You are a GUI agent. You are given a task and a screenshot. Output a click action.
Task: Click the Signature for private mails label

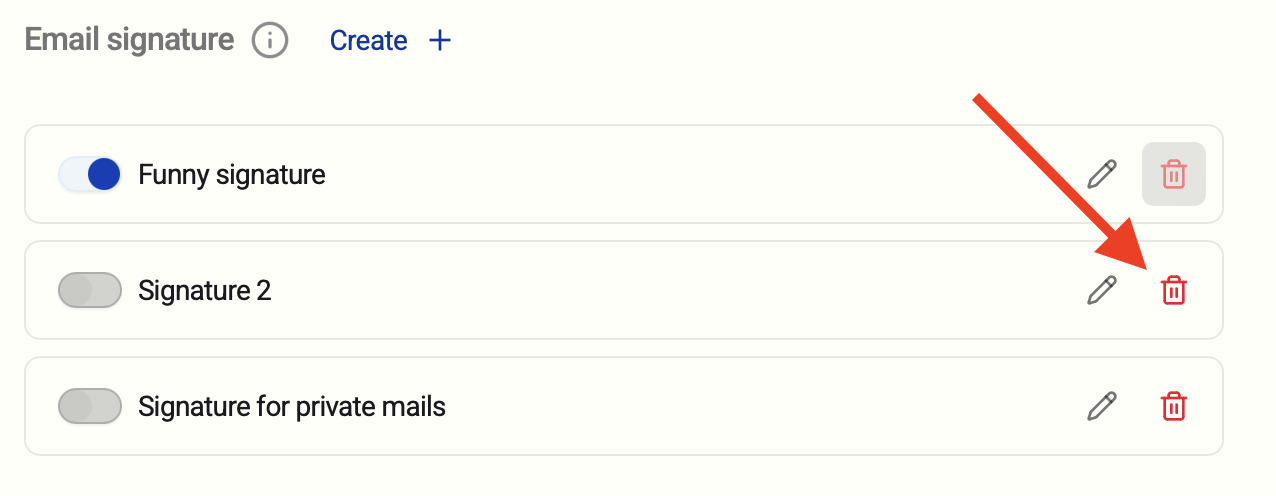coord(292,407)
